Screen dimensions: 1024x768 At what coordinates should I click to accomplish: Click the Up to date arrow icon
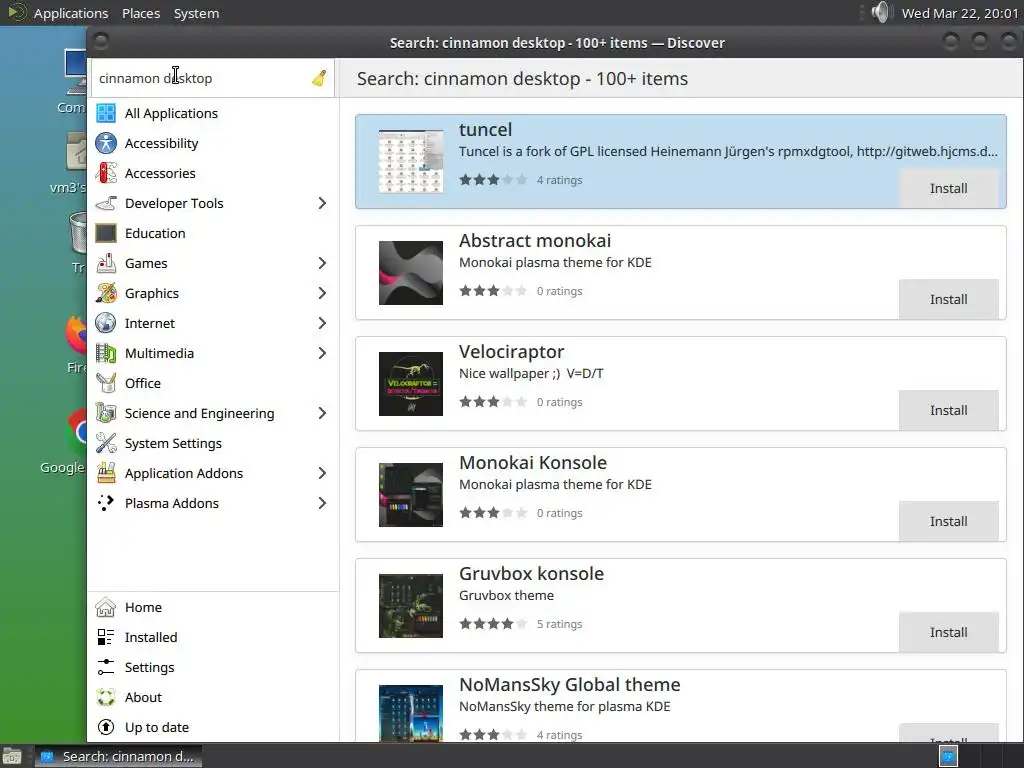pos(106,728)
